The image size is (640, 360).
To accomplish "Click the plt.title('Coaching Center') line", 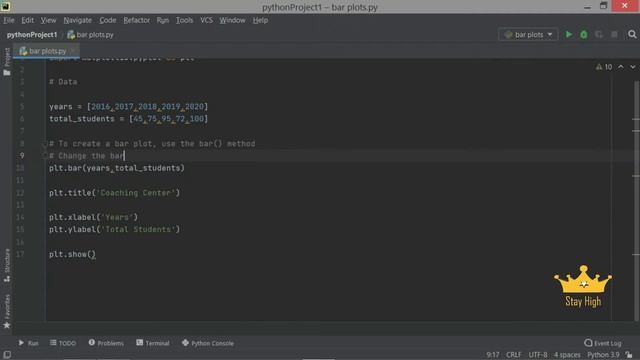I will (x=114, y=193).
